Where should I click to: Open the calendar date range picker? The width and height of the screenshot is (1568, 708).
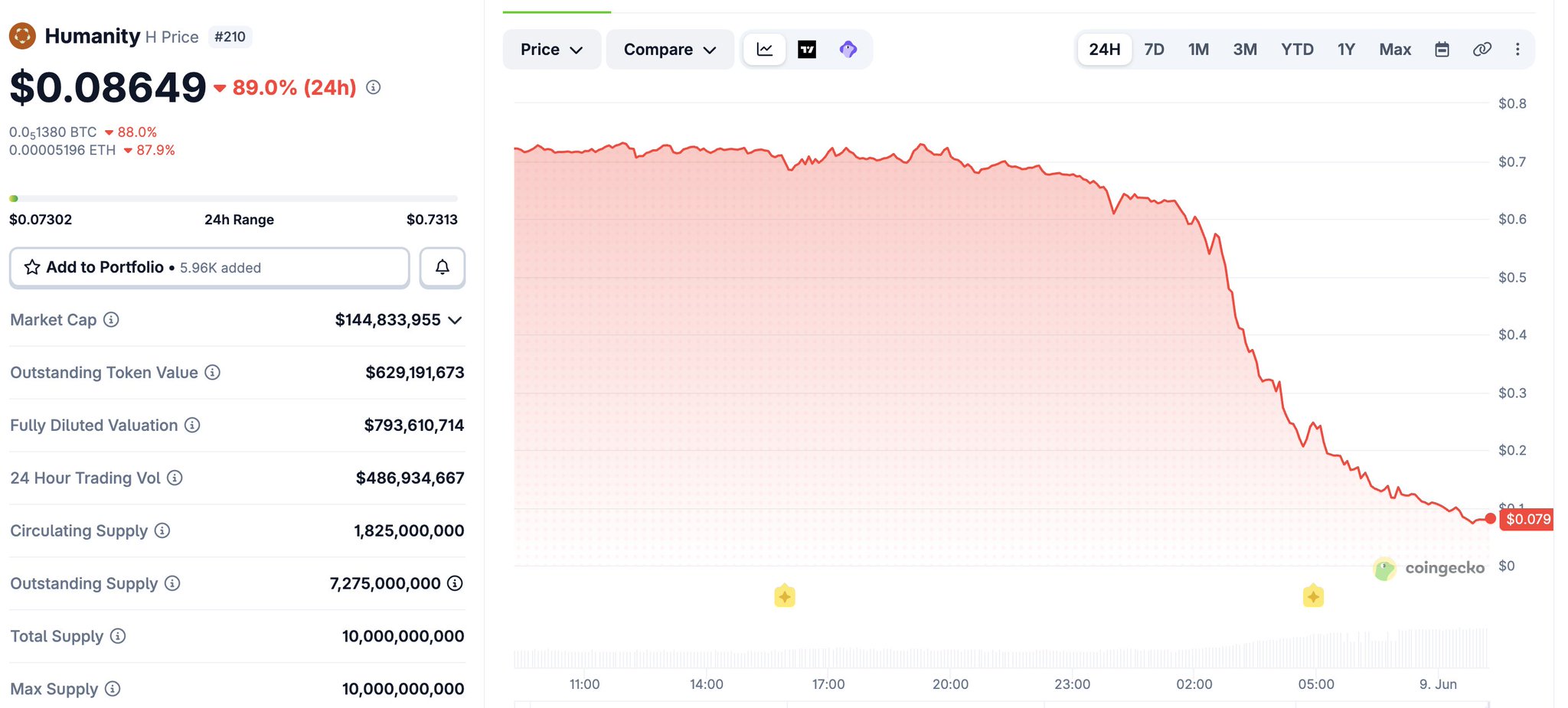click(x=1442, y=50)
